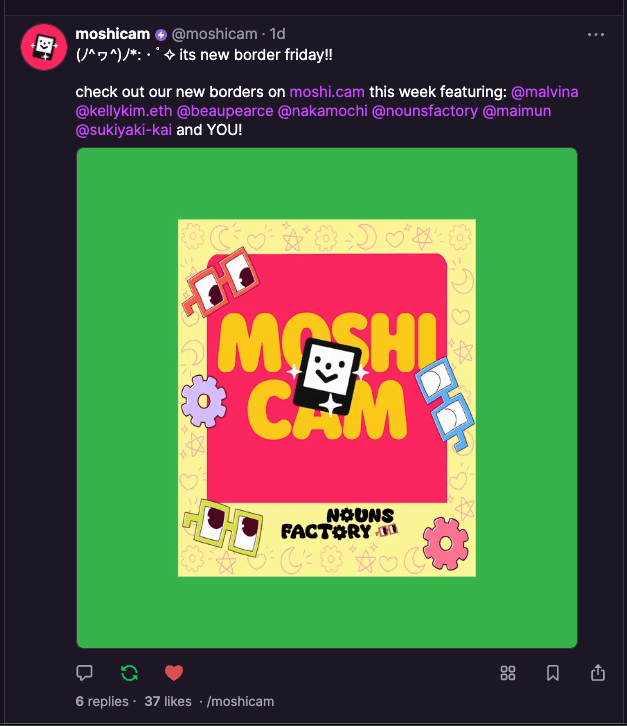This screenshot has width=627, height=726.
Task: Go to @nakamochi profile mention
Action: click(323, 111)
